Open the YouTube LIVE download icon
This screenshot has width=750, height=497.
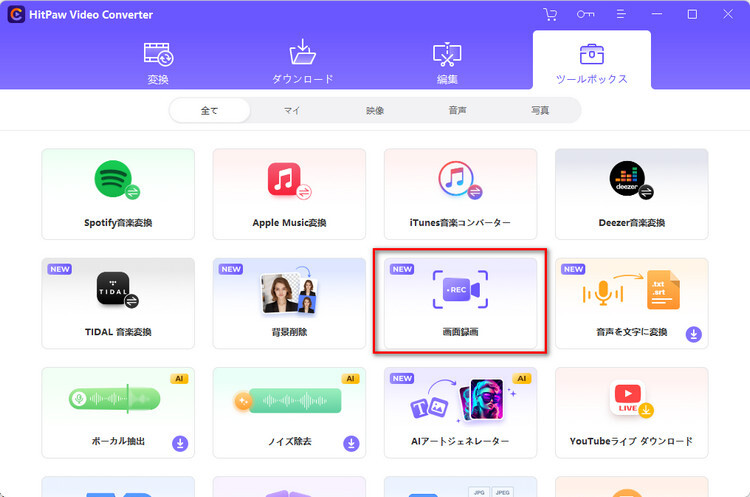(631, 398)
